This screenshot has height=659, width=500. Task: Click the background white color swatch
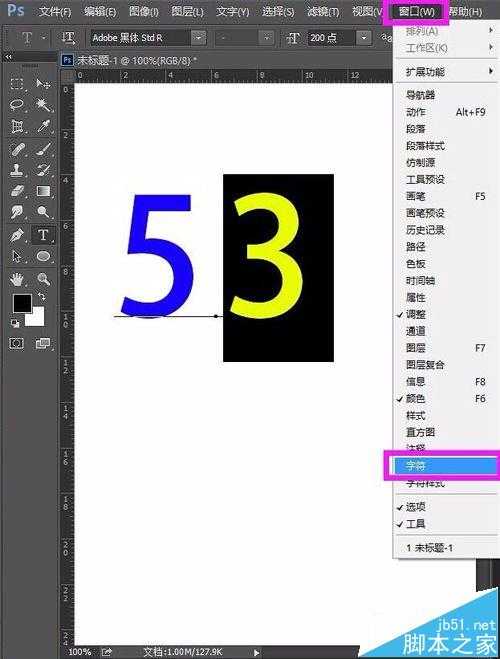(37, 318)
